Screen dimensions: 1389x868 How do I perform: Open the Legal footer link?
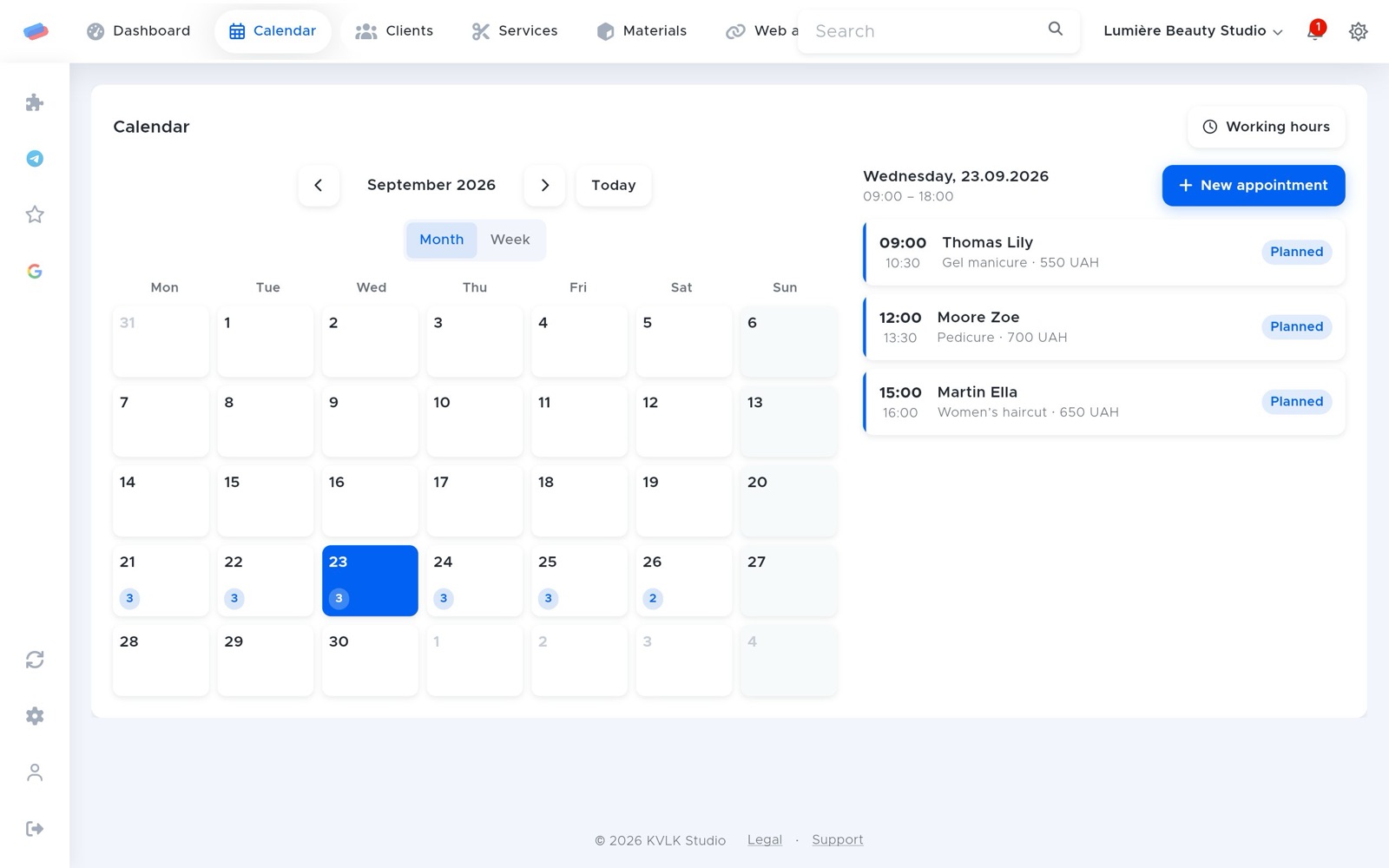[x=765, y=839]
